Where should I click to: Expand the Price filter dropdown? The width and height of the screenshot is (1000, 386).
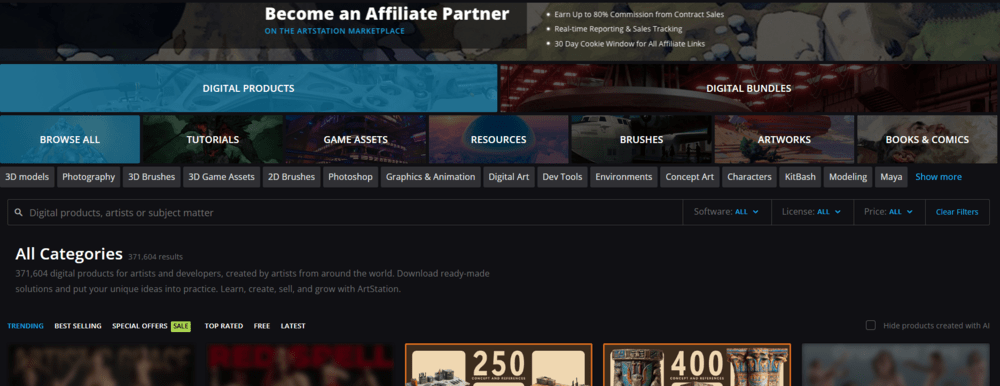pos(889,212)
